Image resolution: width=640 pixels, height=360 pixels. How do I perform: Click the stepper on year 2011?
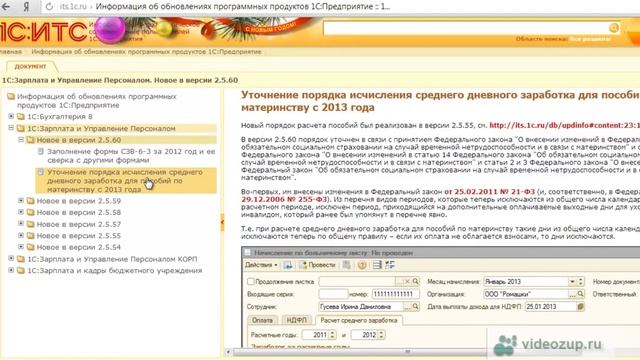pyautogui.click(x=332, y=335)
